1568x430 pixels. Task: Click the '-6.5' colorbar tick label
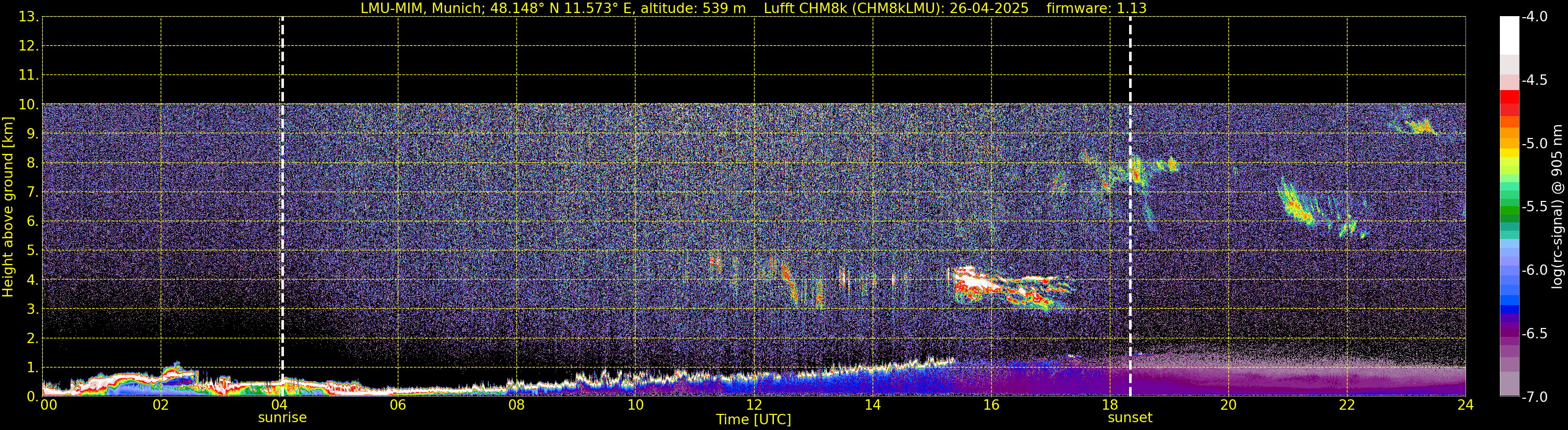click(x=1534, y=333)
